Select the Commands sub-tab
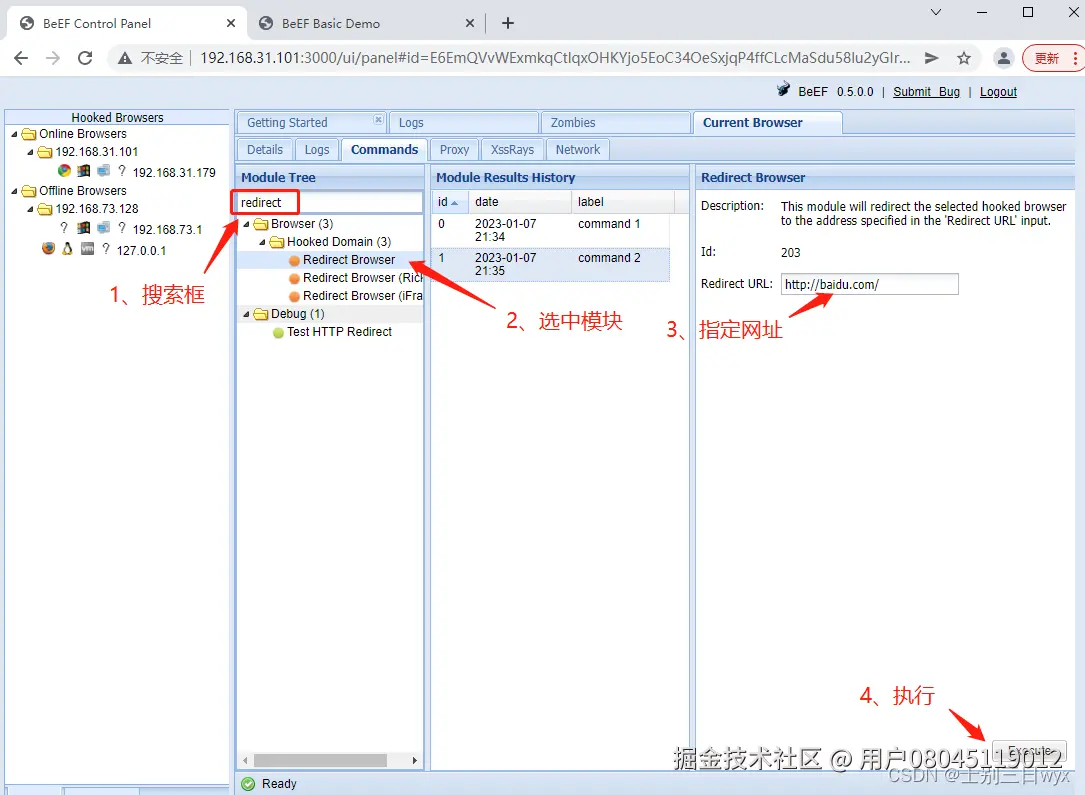This screenshot has width=1085, height=795. [x=384, y=149]
